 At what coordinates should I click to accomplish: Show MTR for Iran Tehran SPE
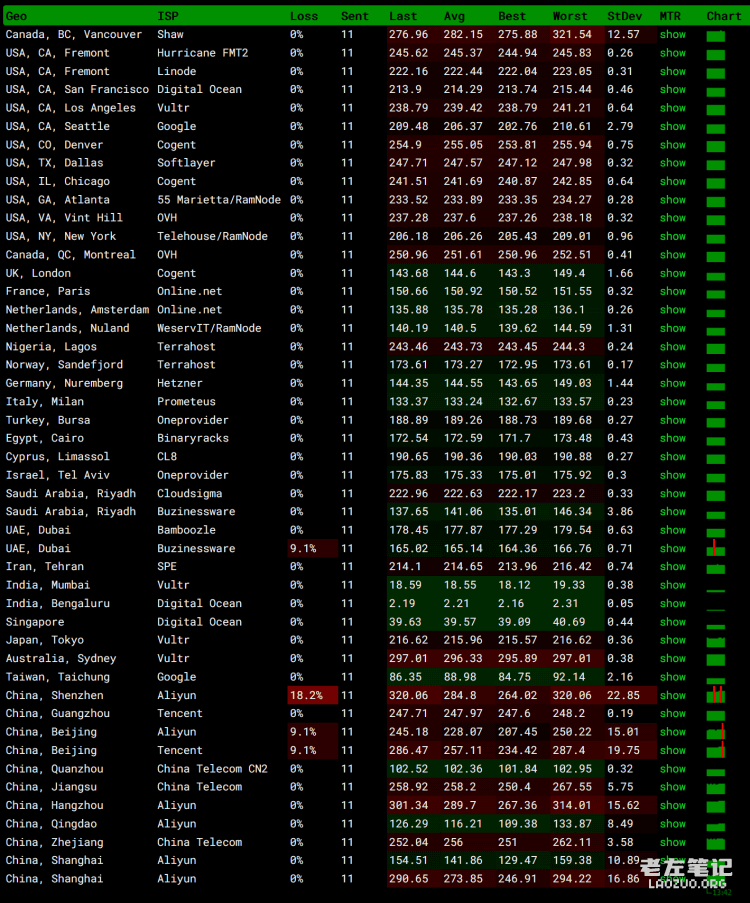pos(673,567)
